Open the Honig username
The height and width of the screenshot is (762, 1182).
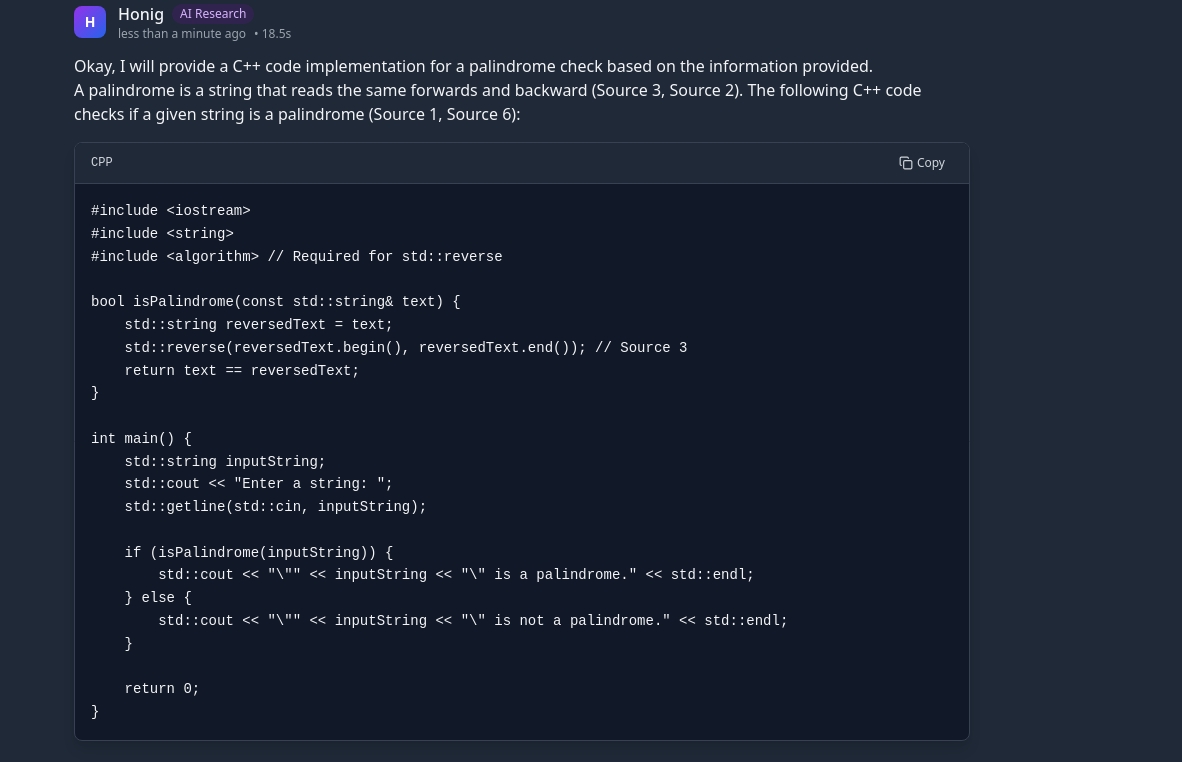[141, 14]
